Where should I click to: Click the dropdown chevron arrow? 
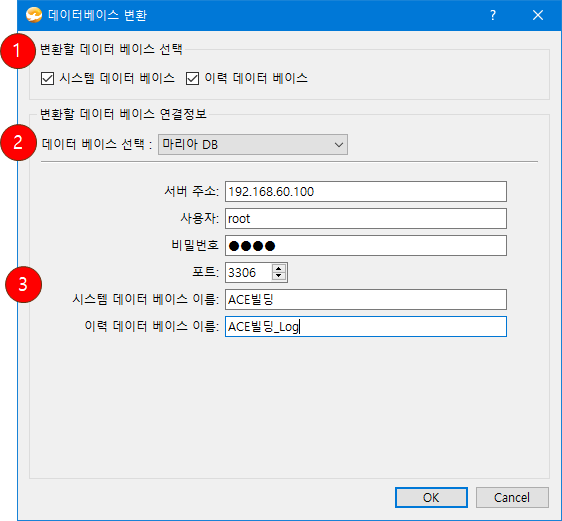338,145
